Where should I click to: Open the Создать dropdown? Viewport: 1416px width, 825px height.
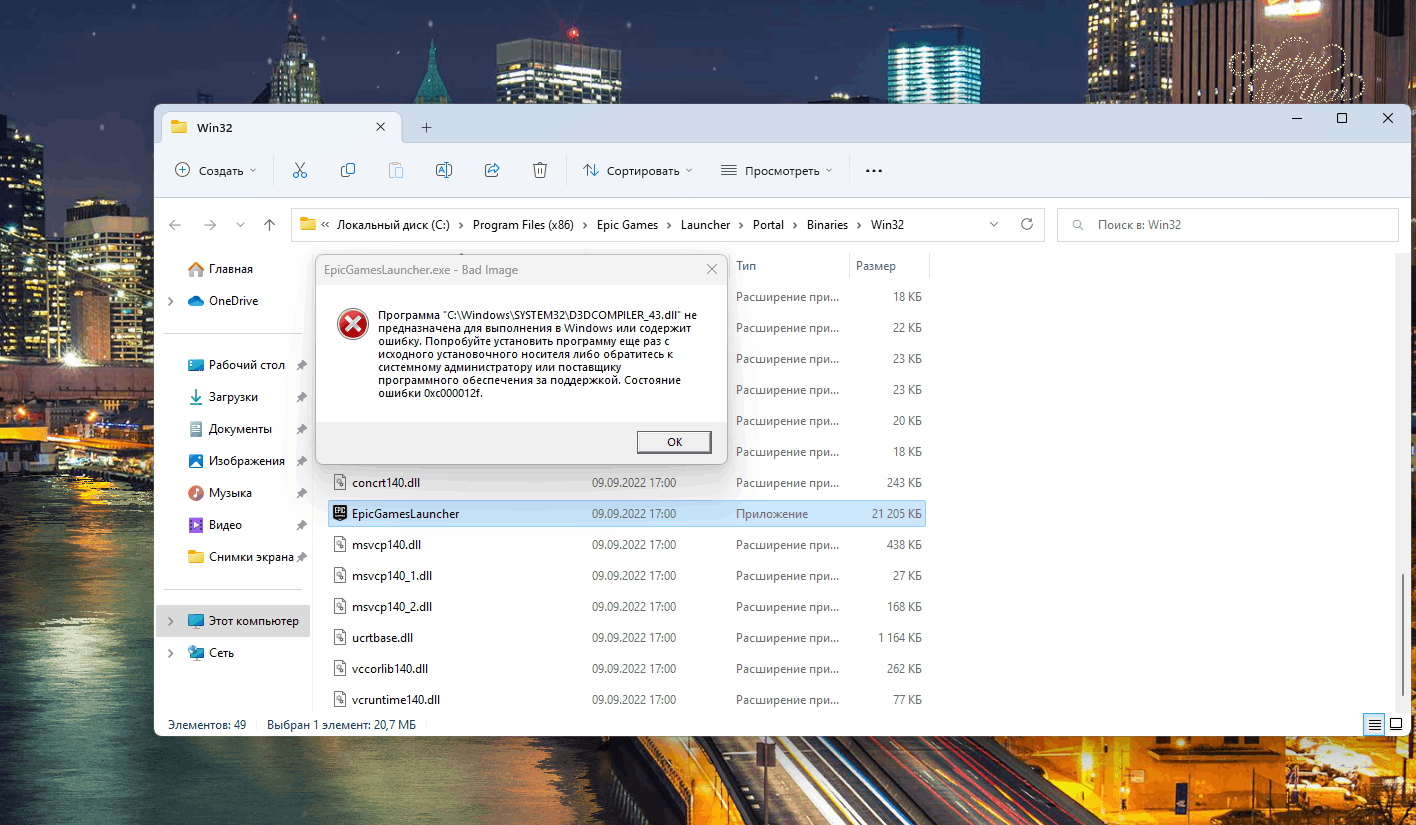coord(215,171)
